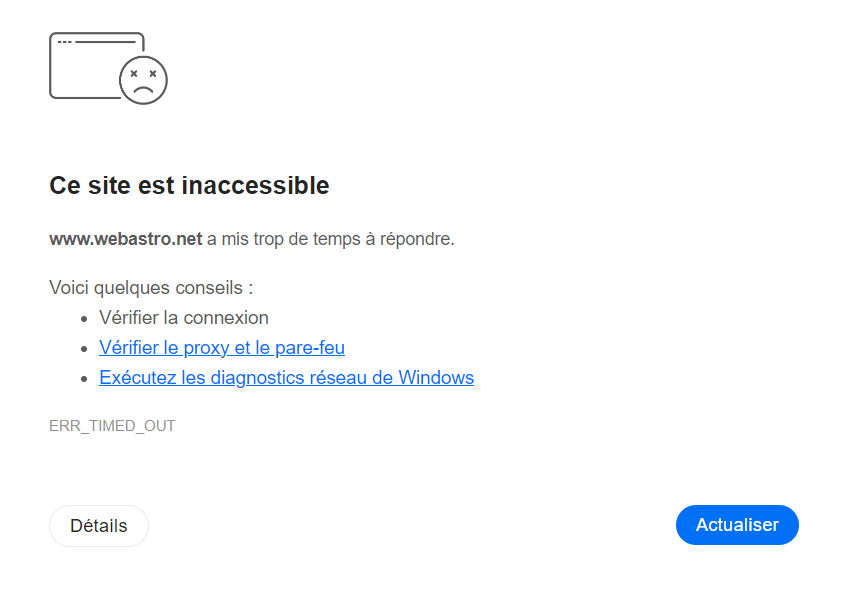Screen dimensions: 867x600
Task: Expand the Détails button
Action: coord(99,526)
